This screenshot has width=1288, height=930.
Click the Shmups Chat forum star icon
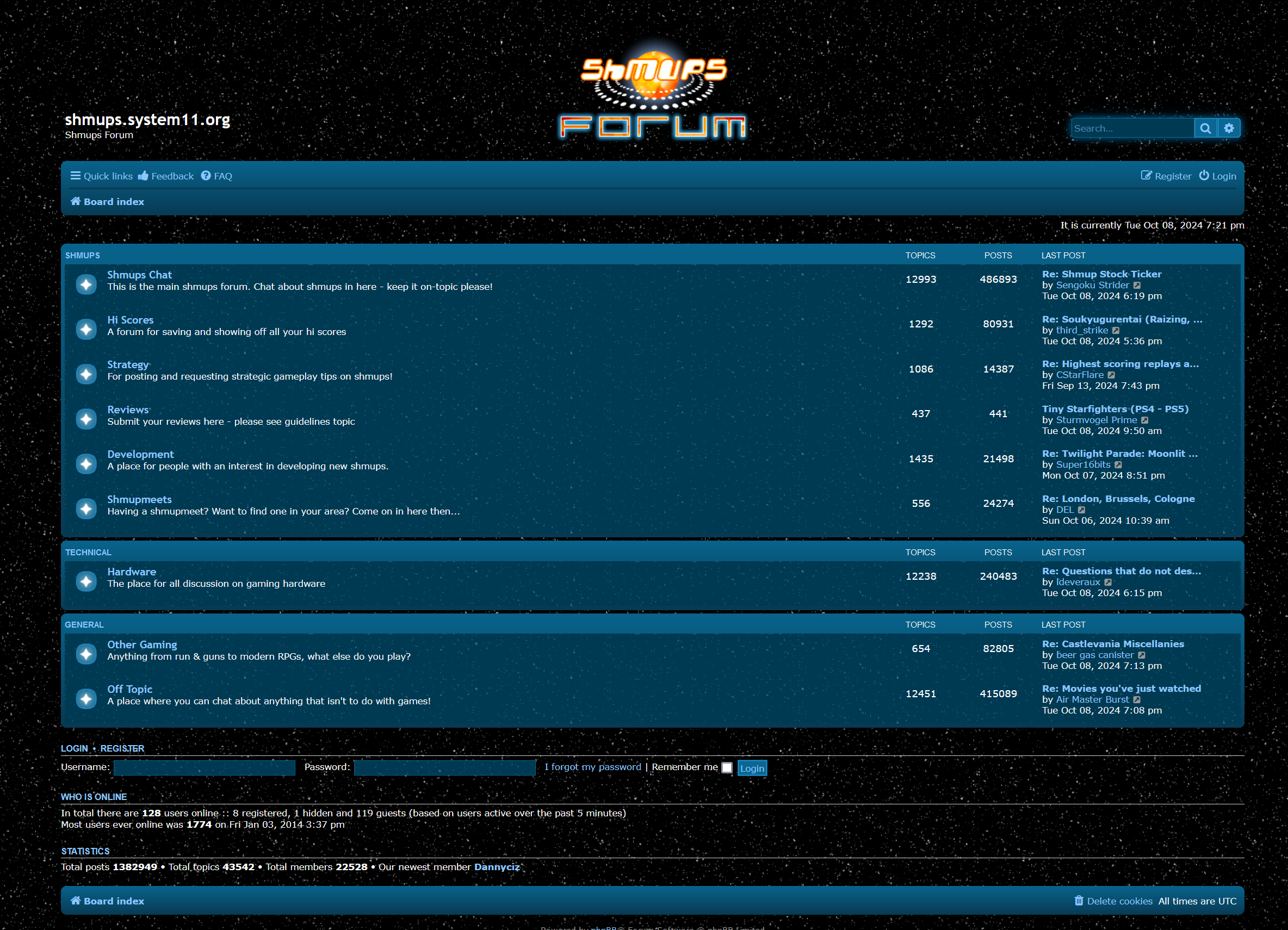(x=86, y=284)
